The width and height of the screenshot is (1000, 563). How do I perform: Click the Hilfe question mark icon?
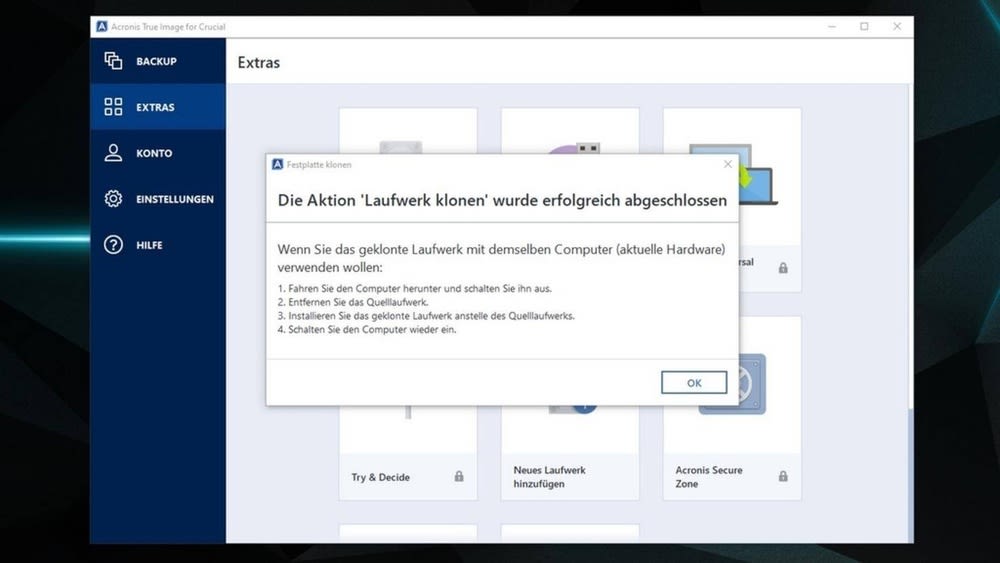113,244
